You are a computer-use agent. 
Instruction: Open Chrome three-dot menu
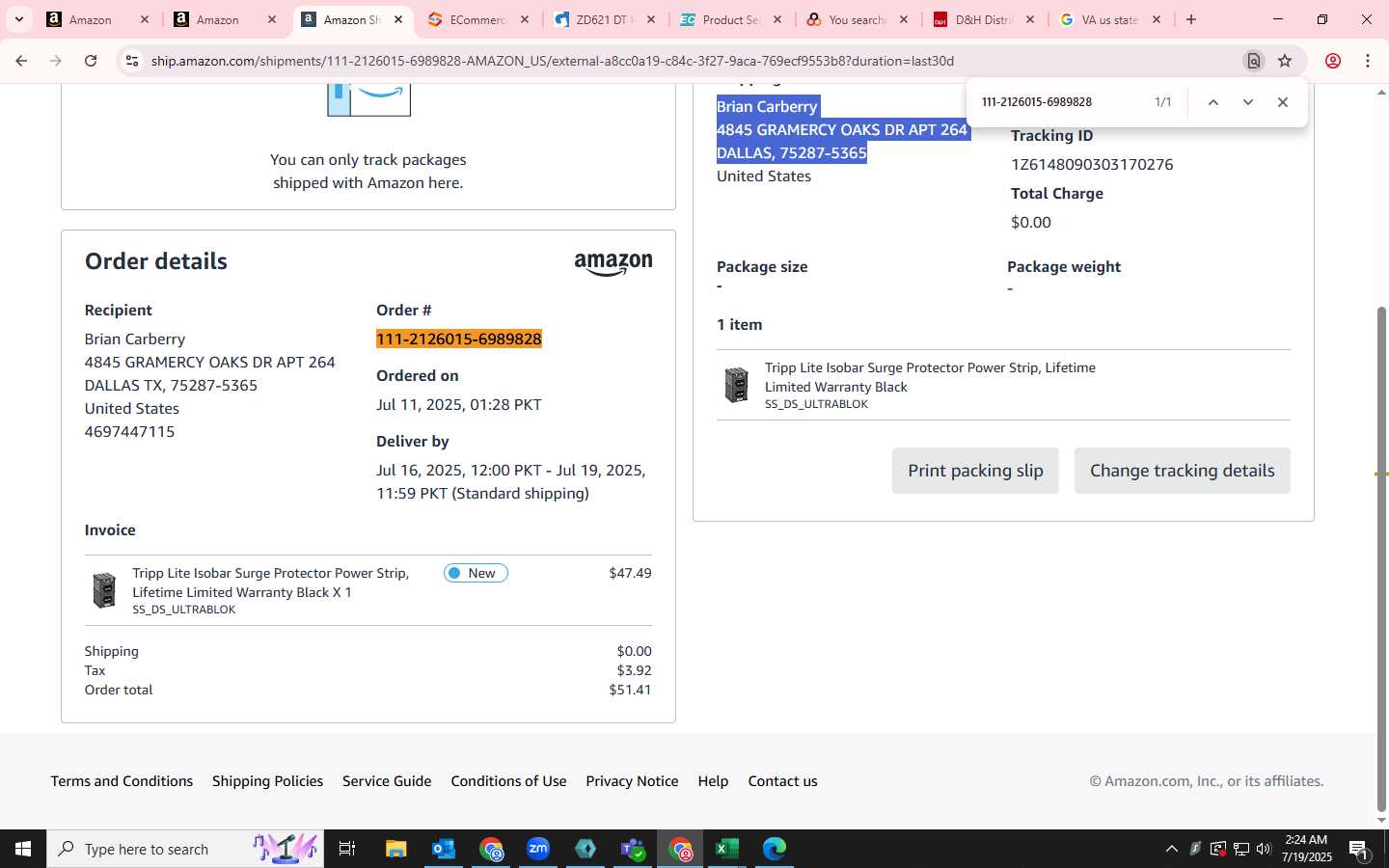[x=1368, y=61]
